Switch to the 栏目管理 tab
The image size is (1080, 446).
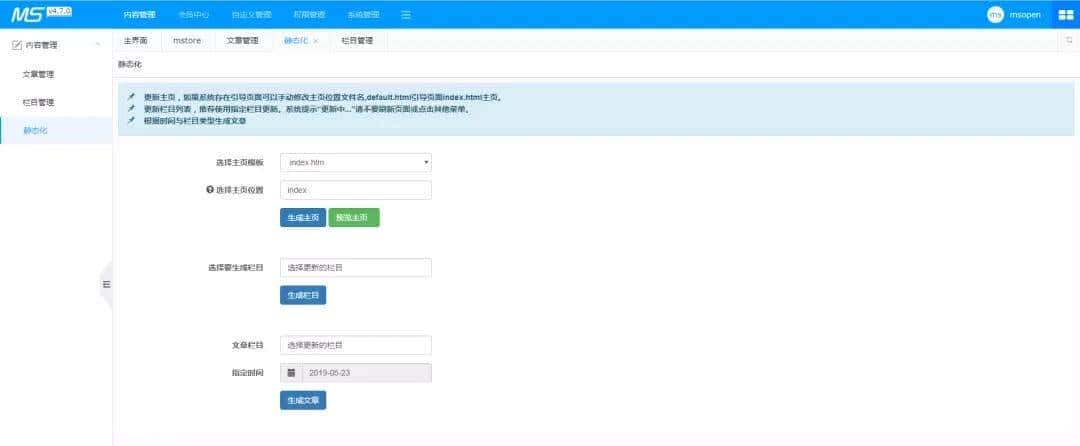click(x=357, y=41)
